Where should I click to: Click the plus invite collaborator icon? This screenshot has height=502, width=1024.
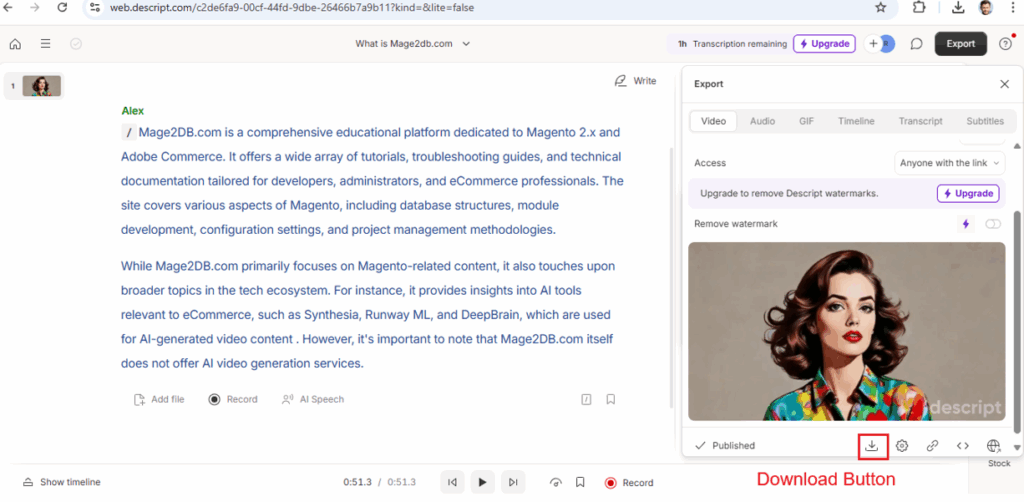pos(873,44)
